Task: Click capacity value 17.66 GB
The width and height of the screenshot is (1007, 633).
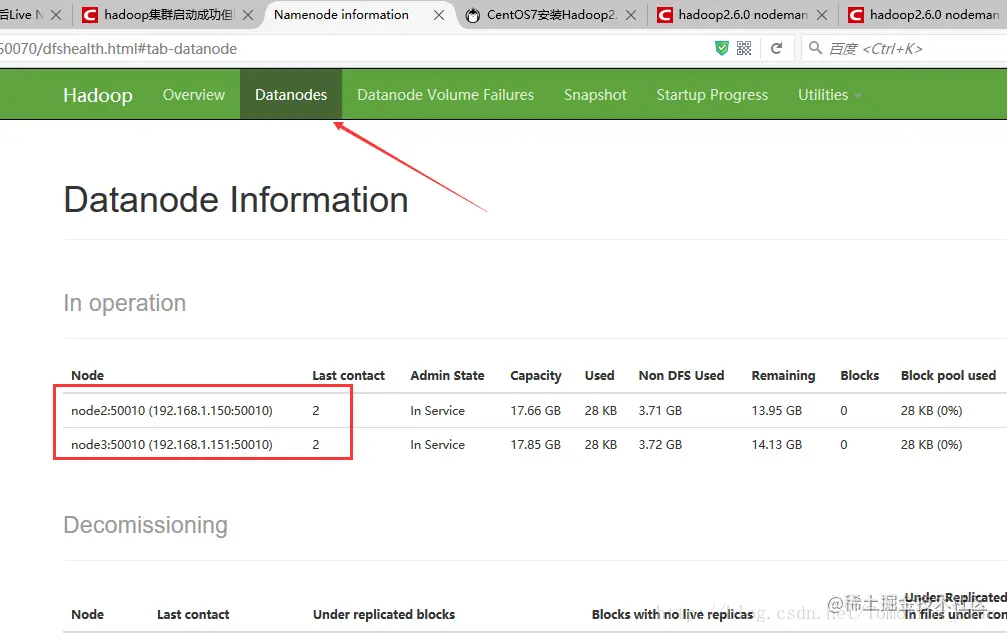Action: [x=536, y=411]
